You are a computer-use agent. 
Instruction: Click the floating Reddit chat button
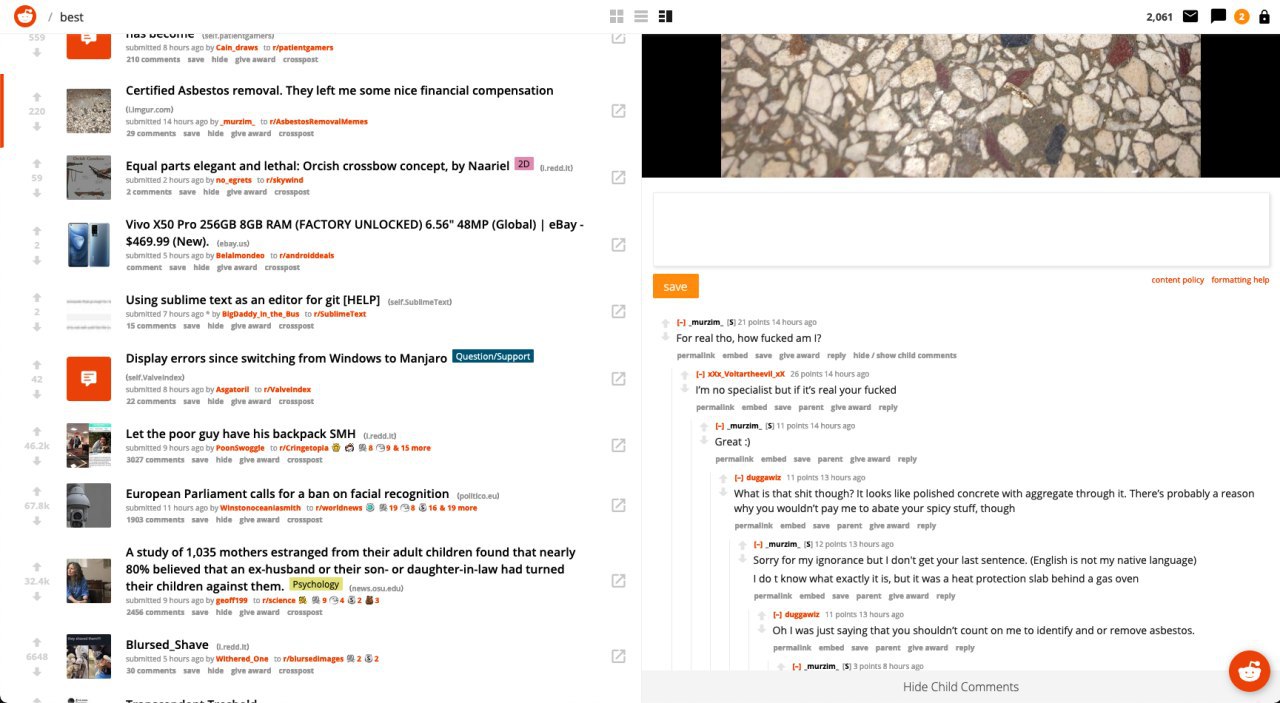click(1249, 671)
